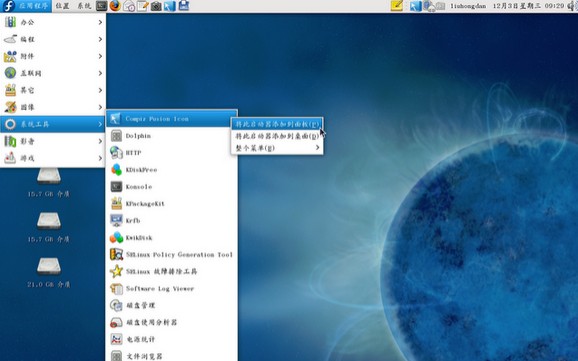
Task: Click the Krfb text label
Action: coord(133,221)
